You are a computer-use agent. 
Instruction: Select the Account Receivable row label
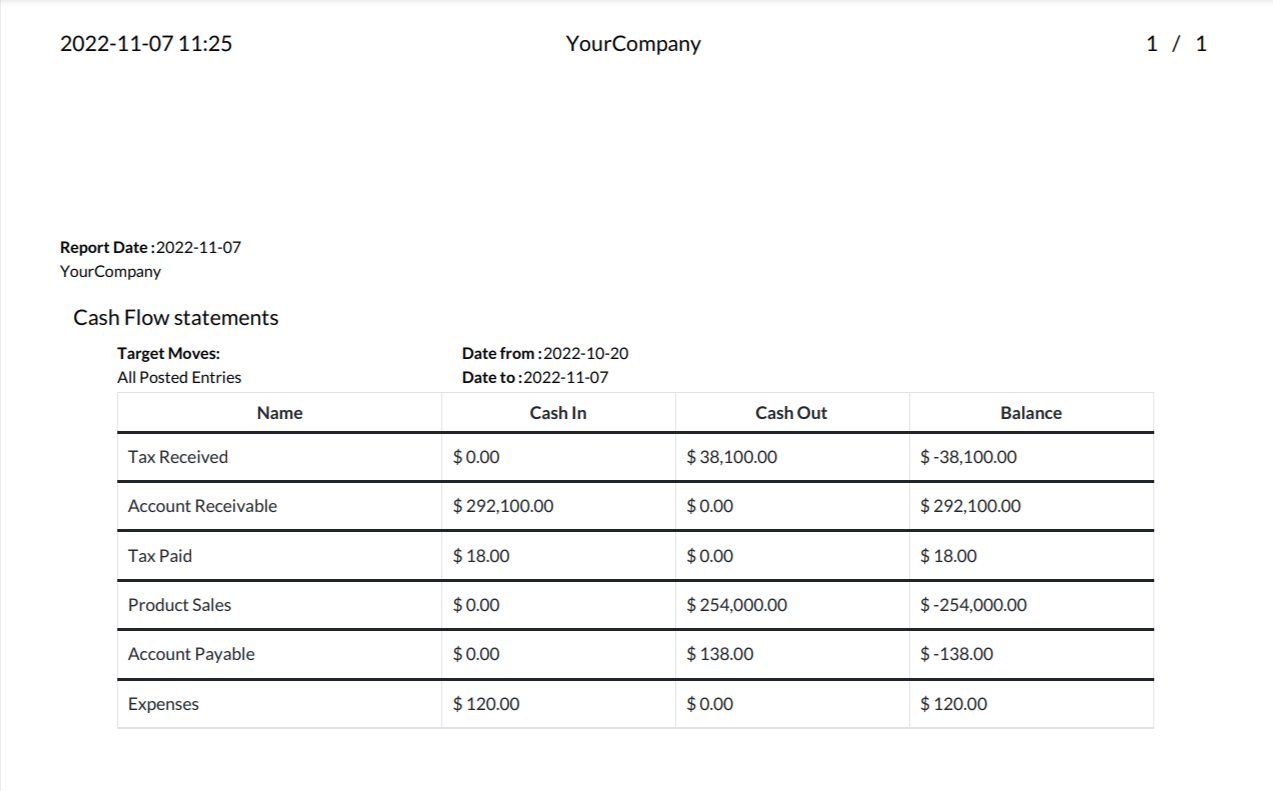point(202,506)
